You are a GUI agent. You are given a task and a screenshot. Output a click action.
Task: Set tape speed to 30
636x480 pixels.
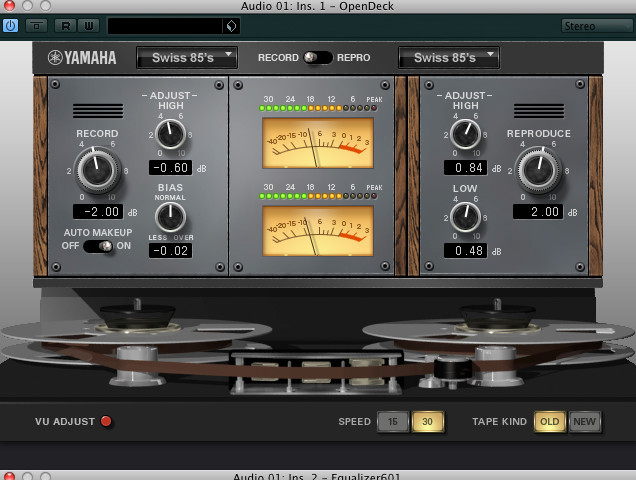coord(428,422)
